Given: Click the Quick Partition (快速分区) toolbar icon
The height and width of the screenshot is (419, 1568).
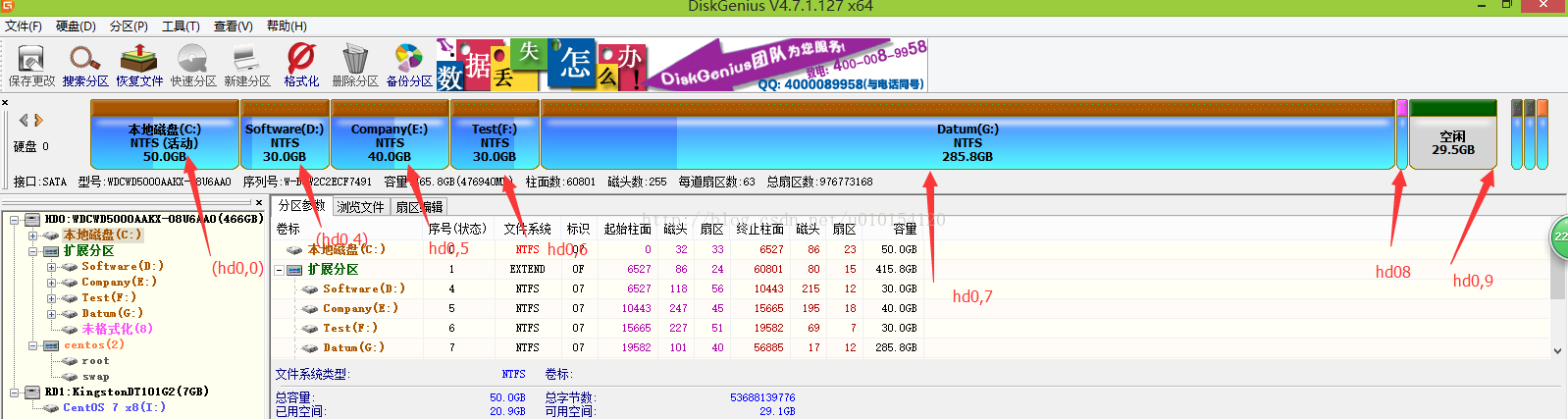Looking at the screenshot, I should [x=192, y=58].
